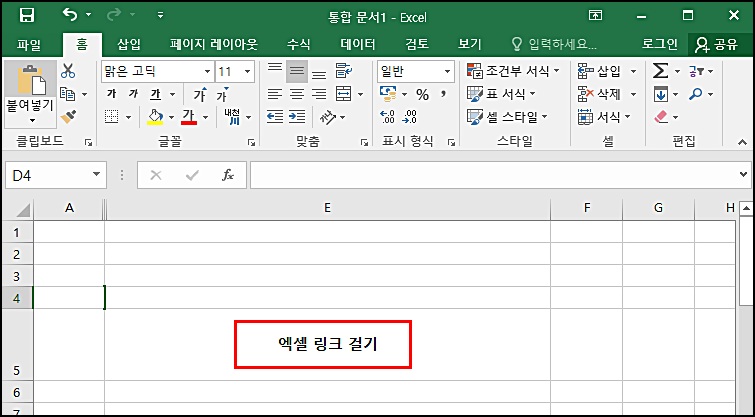The image size is (755, 417).
Task: Toggle bold formatting
Action: coord(111,94)
